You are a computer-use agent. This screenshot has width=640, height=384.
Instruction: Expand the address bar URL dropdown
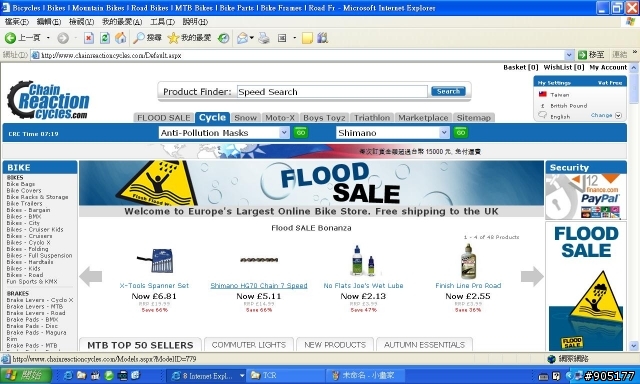click(569, 55)
